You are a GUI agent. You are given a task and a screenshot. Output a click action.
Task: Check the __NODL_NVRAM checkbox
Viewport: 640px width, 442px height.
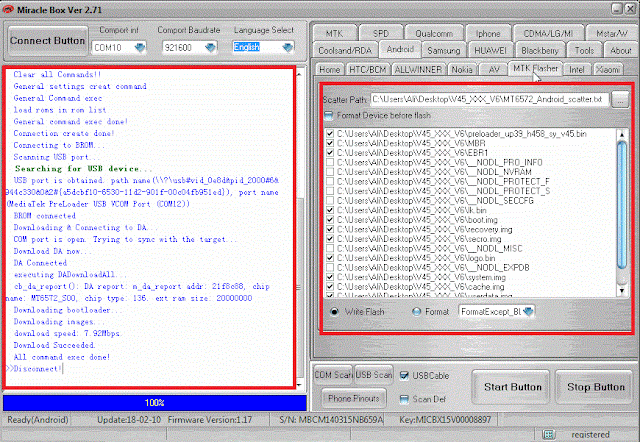[330, 172]
